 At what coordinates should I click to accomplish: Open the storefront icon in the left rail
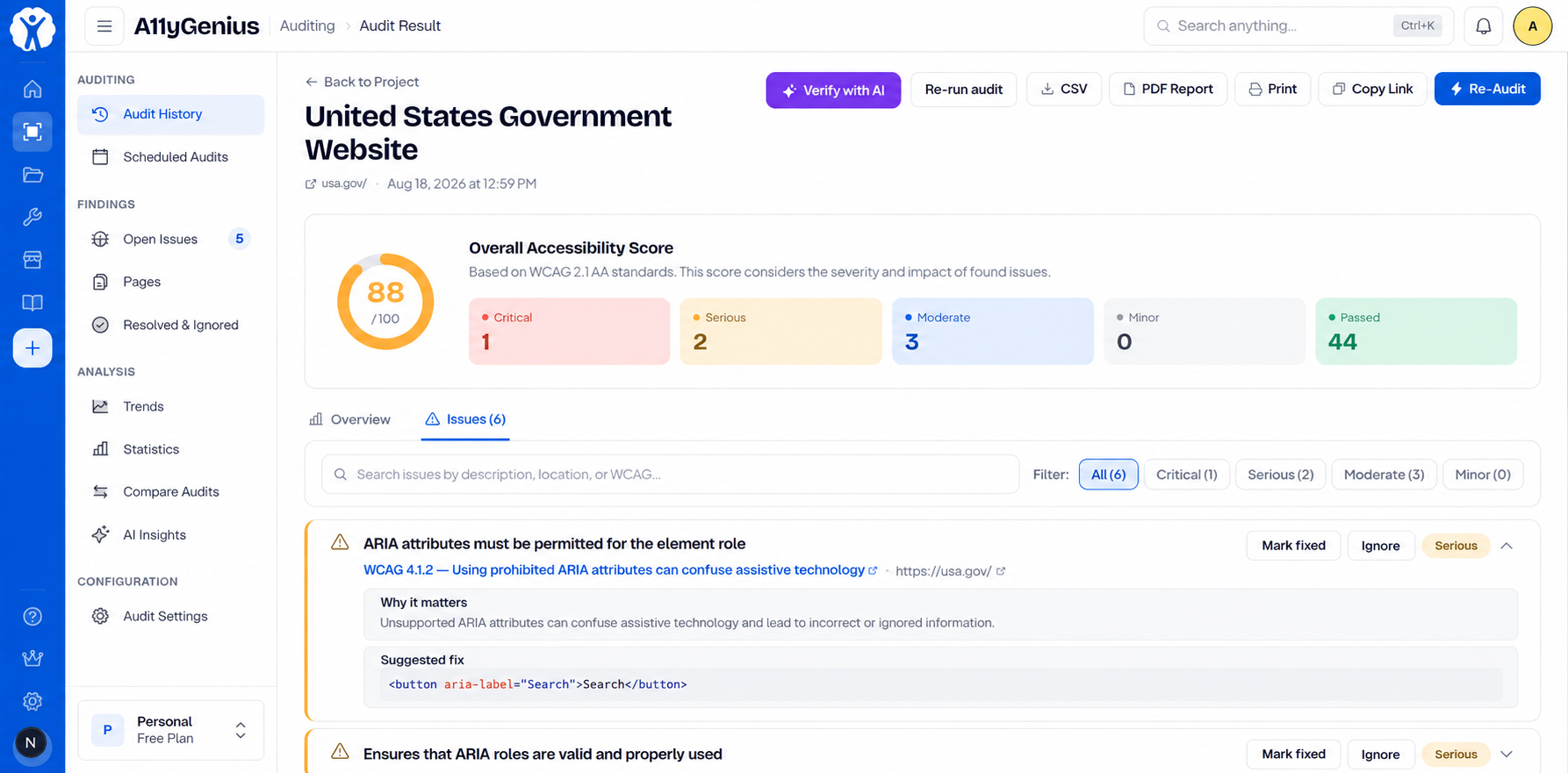click(x=32, y=260)
